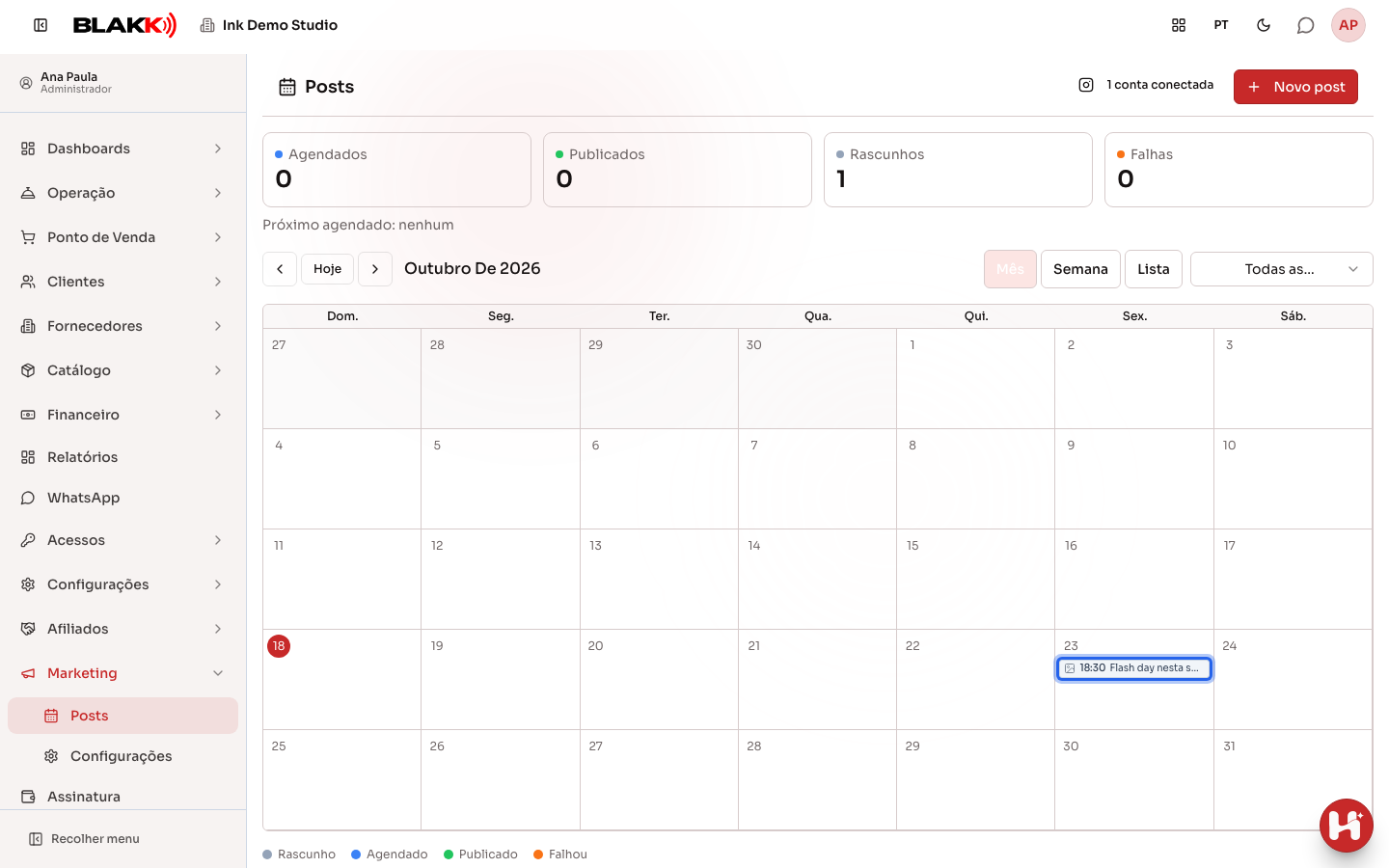Open the apps grid icon in the top bar
1389x868 pixels.
click(1179, 25)
